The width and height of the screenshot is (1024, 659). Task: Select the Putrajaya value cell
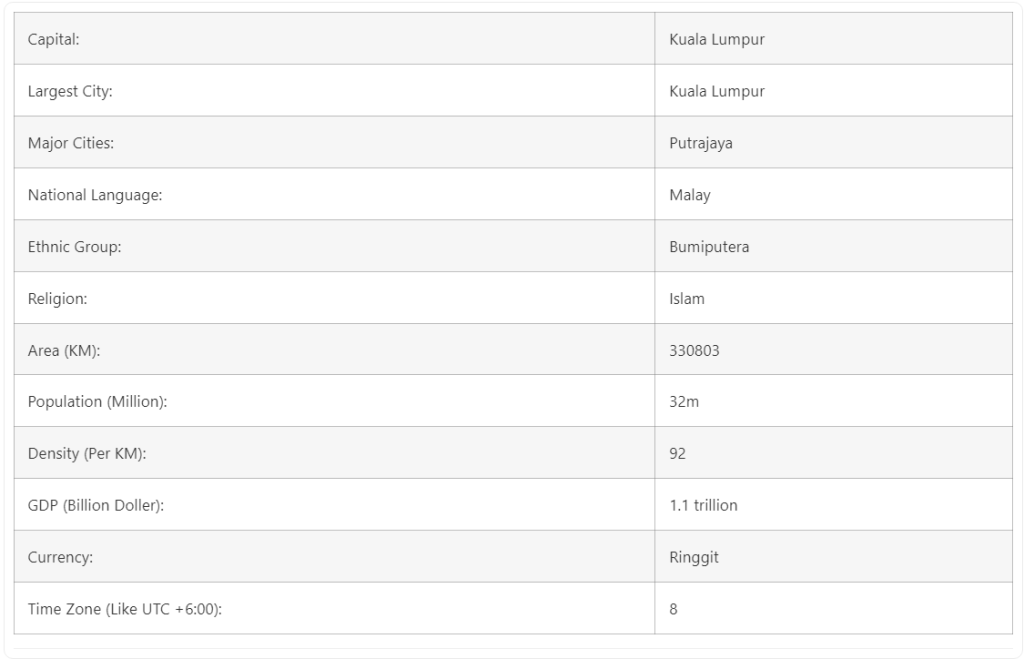click(x=700, y=143)
